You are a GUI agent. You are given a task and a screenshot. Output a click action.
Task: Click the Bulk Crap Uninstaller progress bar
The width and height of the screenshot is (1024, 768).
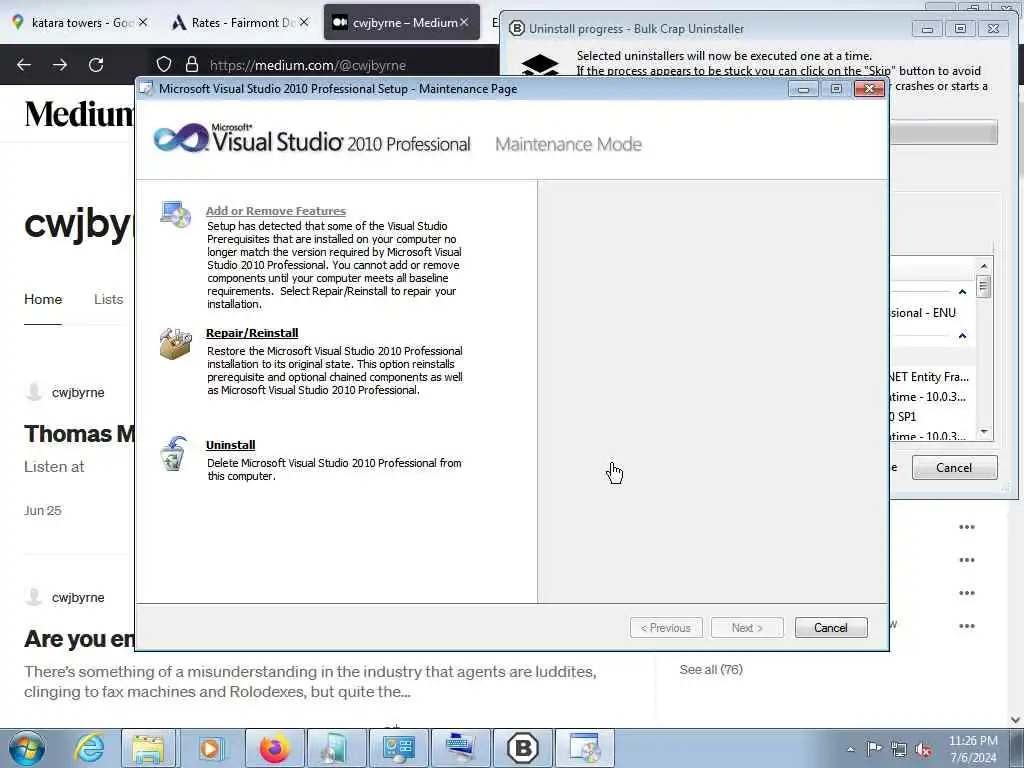pyautogui.click(x=944, y=133)
